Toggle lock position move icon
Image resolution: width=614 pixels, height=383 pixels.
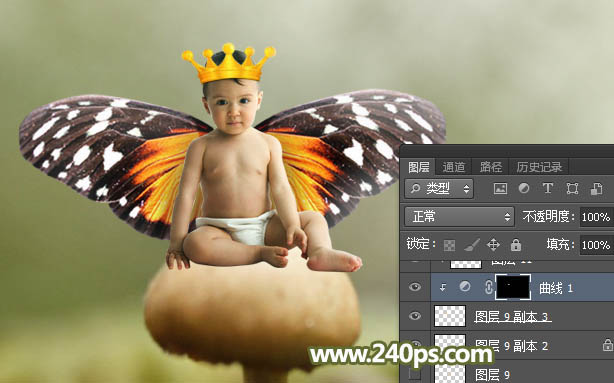[493, 245]
